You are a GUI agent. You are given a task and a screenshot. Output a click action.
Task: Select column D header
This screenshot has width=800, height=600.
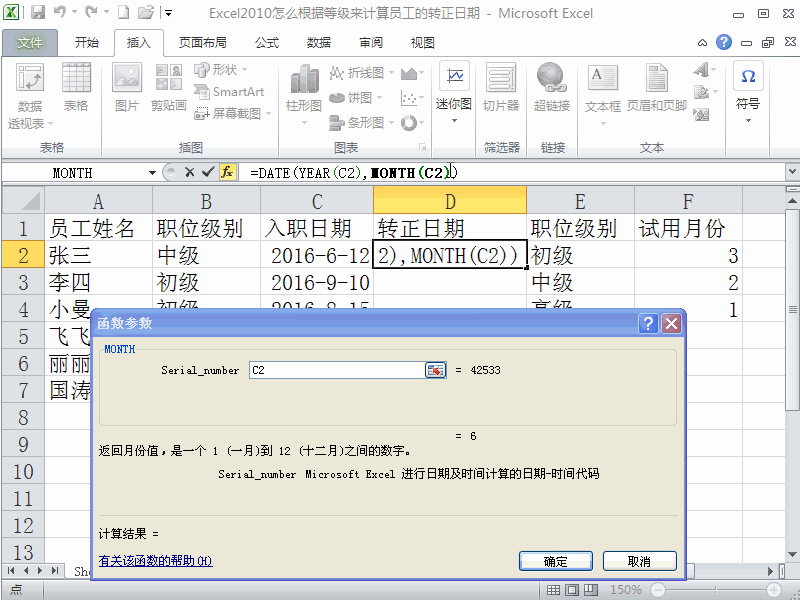tap(450, 201)
